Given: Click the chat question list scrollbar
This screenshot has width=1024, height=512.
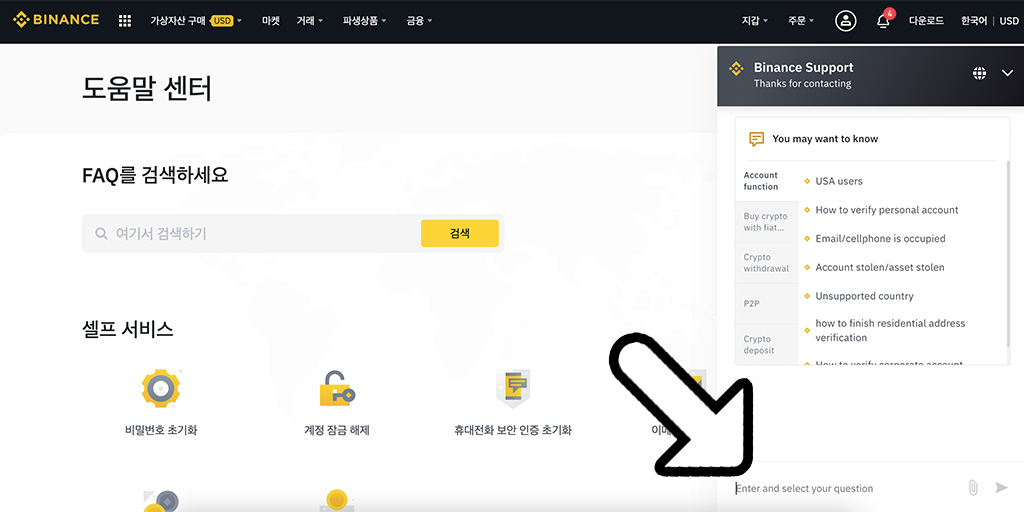Looking at the screenshot, I should pyautogui.click(x=1008, y=255).
